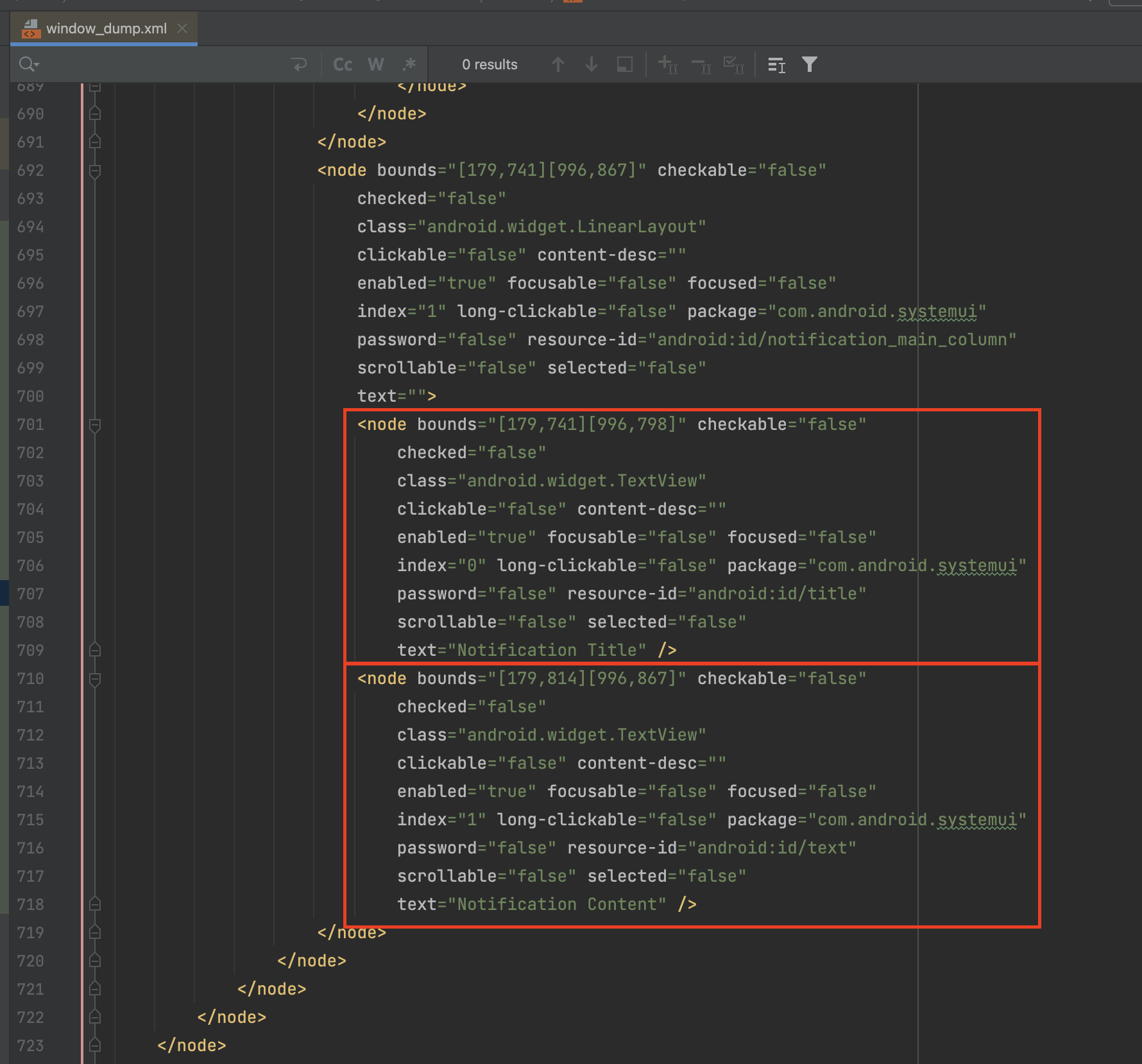The image size is (1142, 1064).
Task: Click fold end marker at line 691
Action: pos(95,142)
